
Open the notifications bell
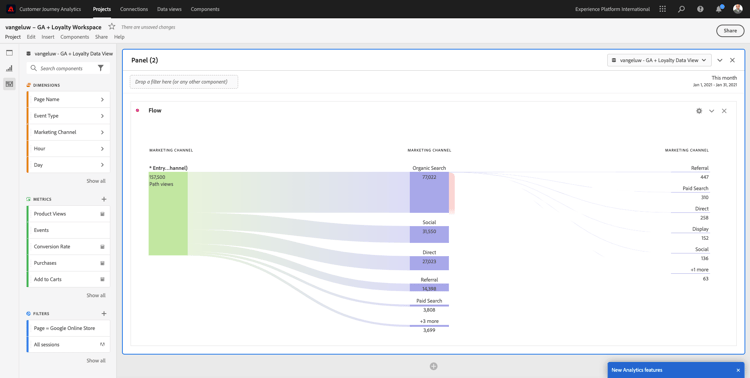point(719,9)
